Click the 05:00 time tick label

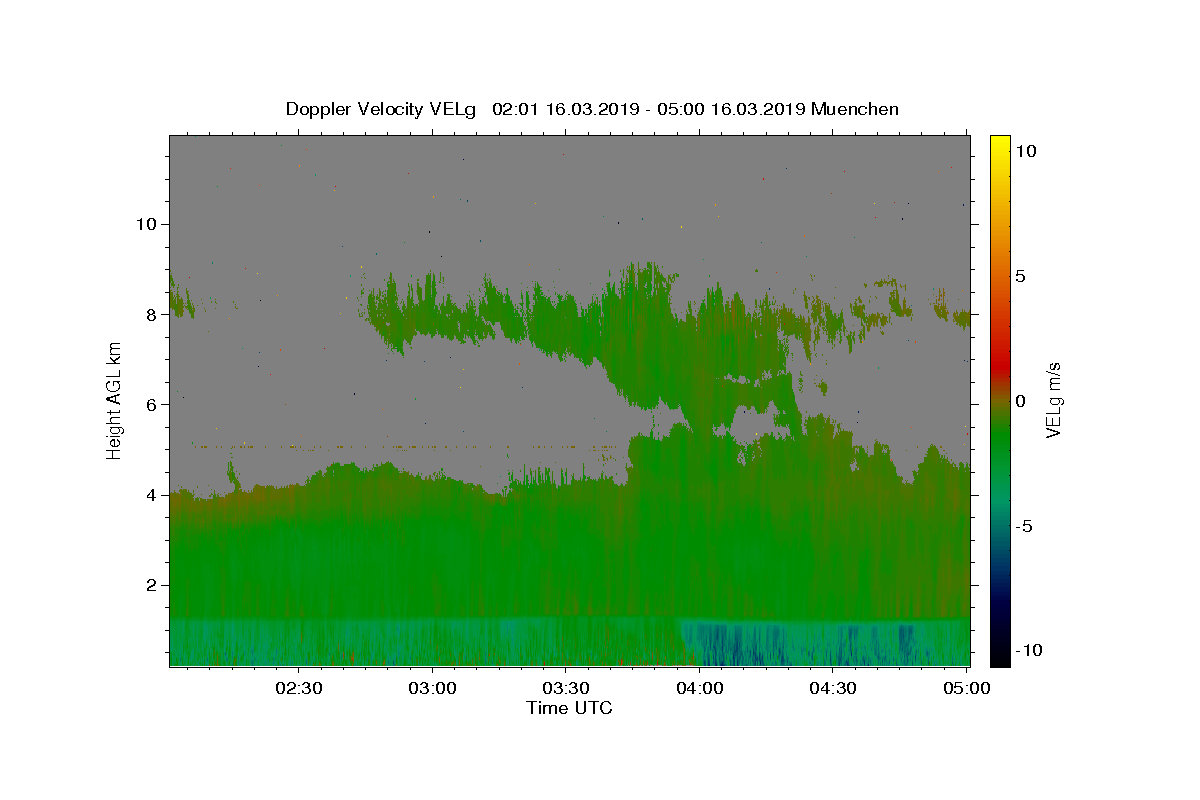[x=966, y=688]
